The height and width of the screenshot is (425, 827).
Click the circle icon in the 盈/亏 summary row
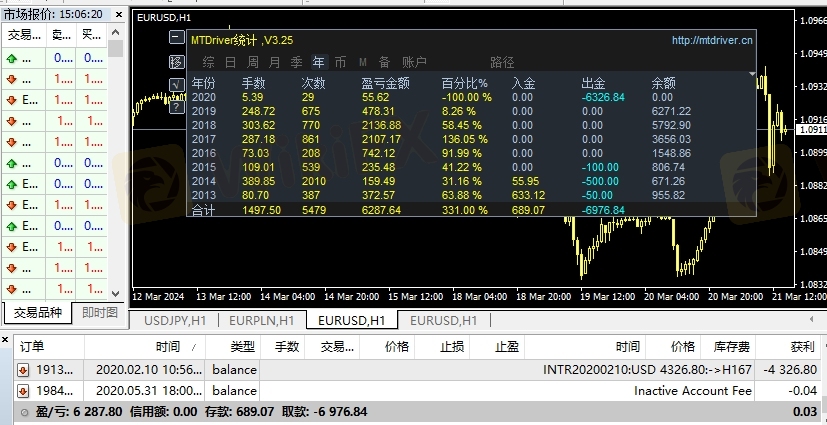[x=23, y=412]
